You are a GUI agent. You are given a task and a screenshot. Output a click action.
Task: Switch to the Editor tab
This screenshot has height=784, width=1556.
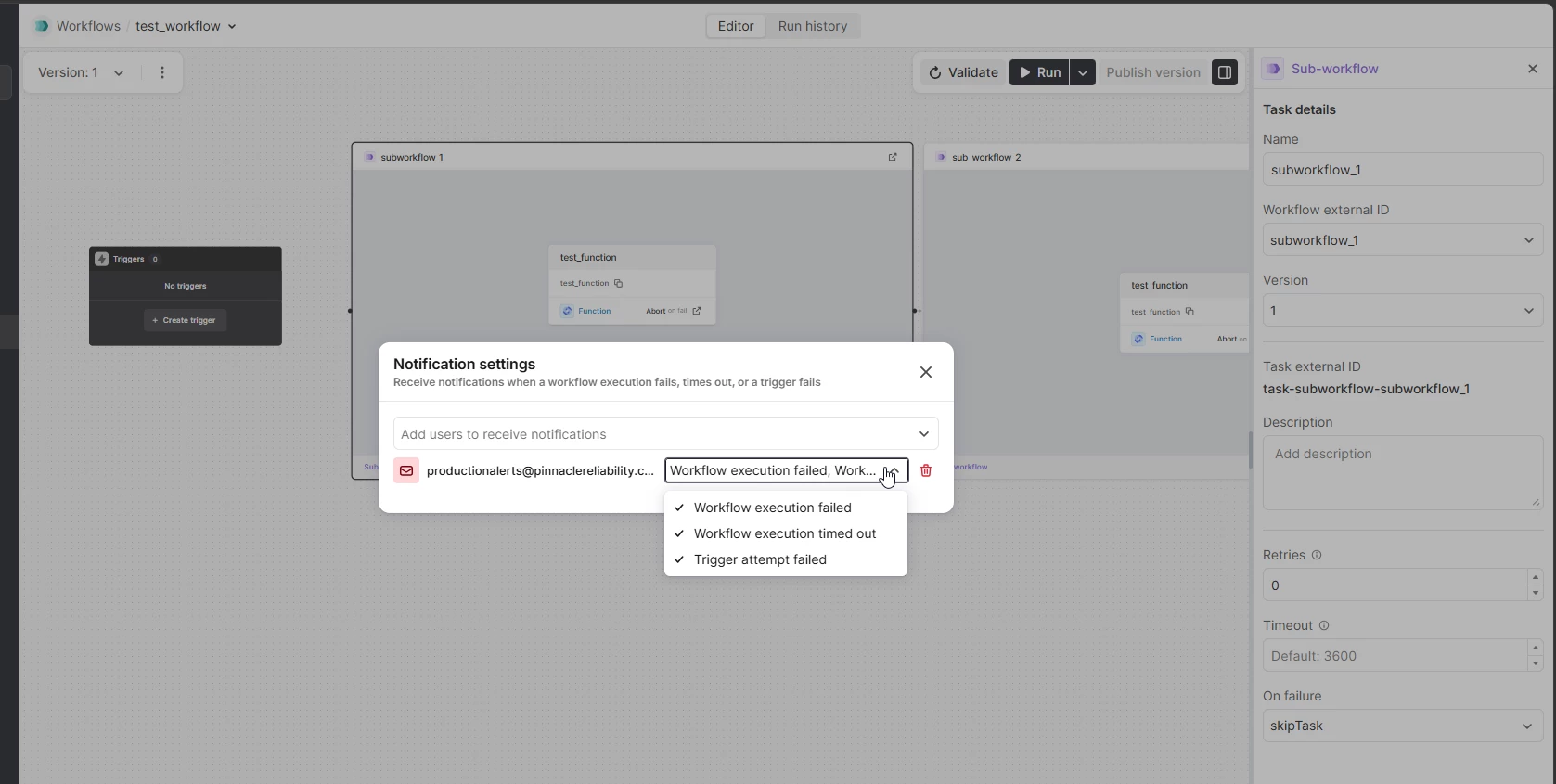[736, 26]
